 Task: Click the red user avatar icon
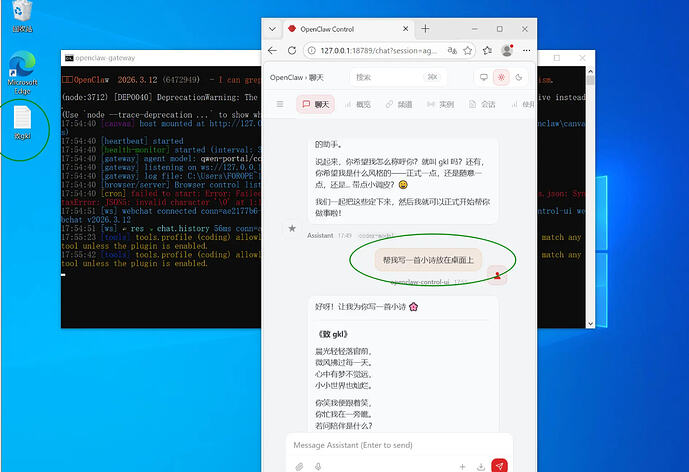coord(497,276)
